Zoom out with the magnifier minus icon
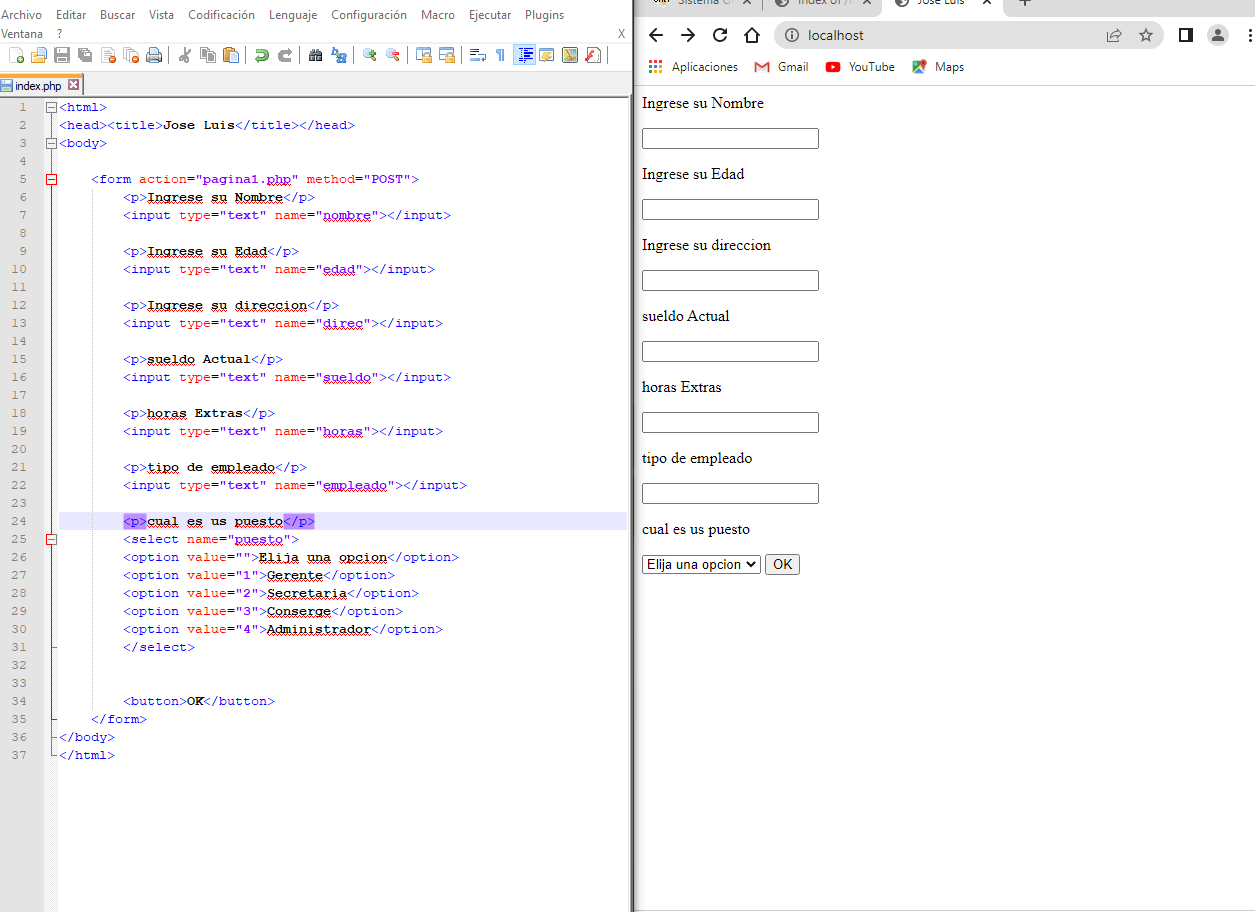 393,55
